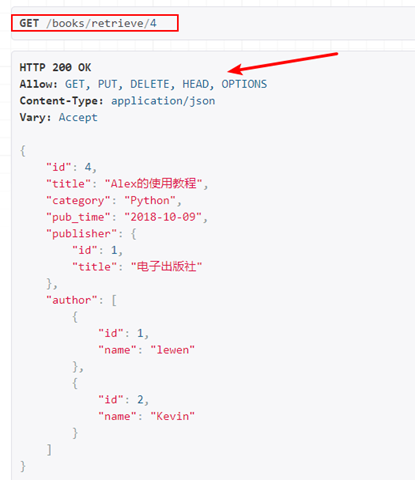Select the "电子出版社" publisher title value

(166, 267)
